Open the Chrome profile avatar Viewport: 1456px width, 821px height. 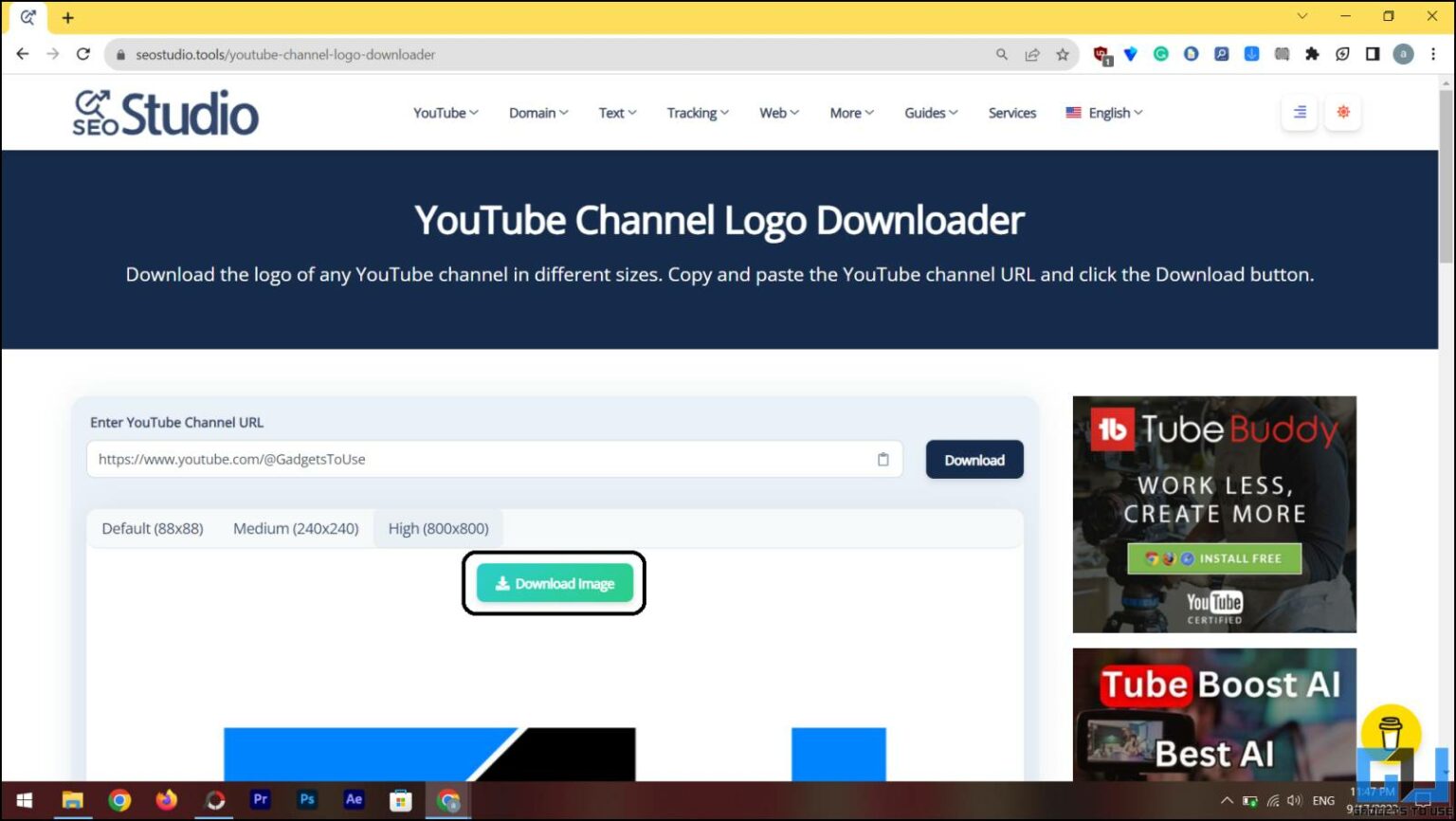[x=1402, y=54]
